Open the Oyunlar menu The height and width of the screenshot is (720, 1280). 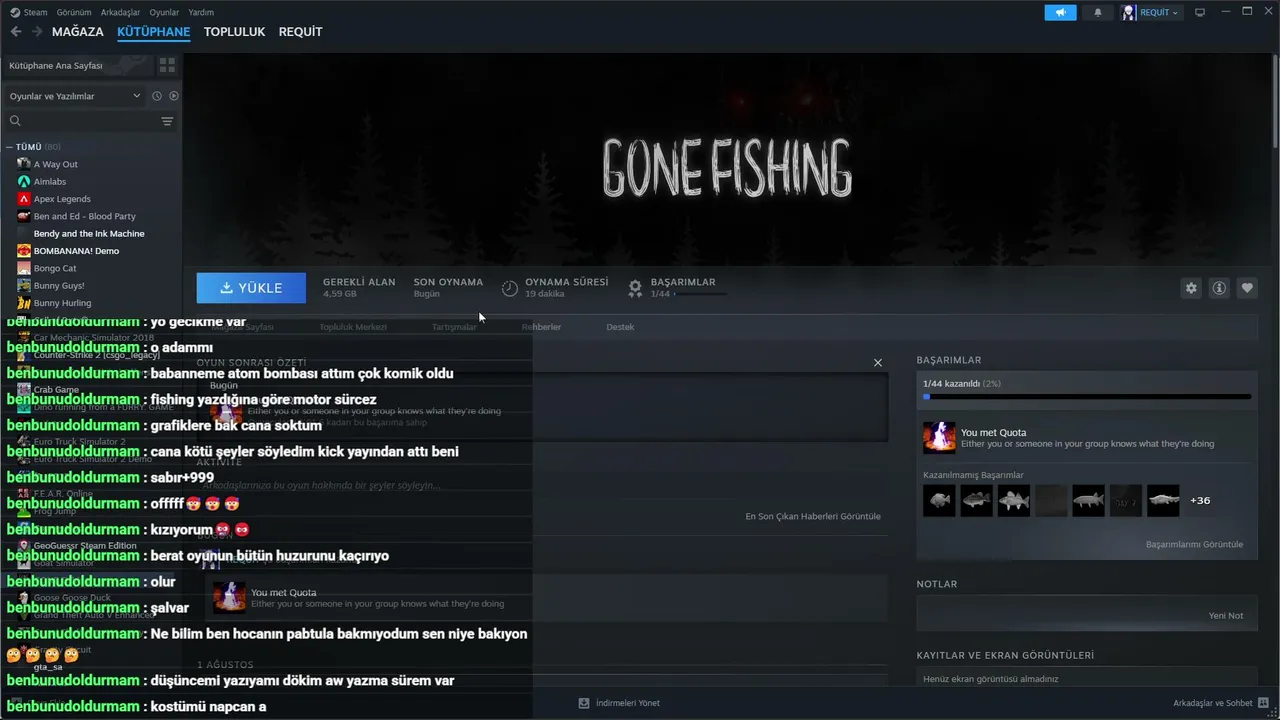coord(164,12)
